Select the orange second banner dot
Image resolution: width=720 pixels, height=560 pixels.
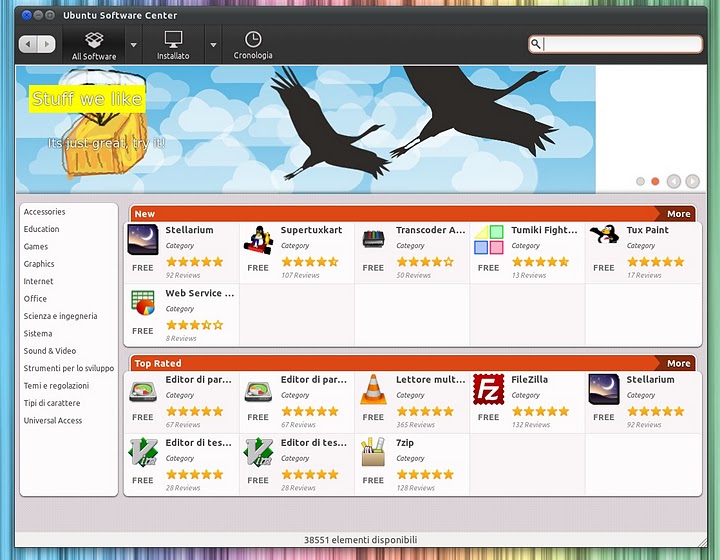655,181
